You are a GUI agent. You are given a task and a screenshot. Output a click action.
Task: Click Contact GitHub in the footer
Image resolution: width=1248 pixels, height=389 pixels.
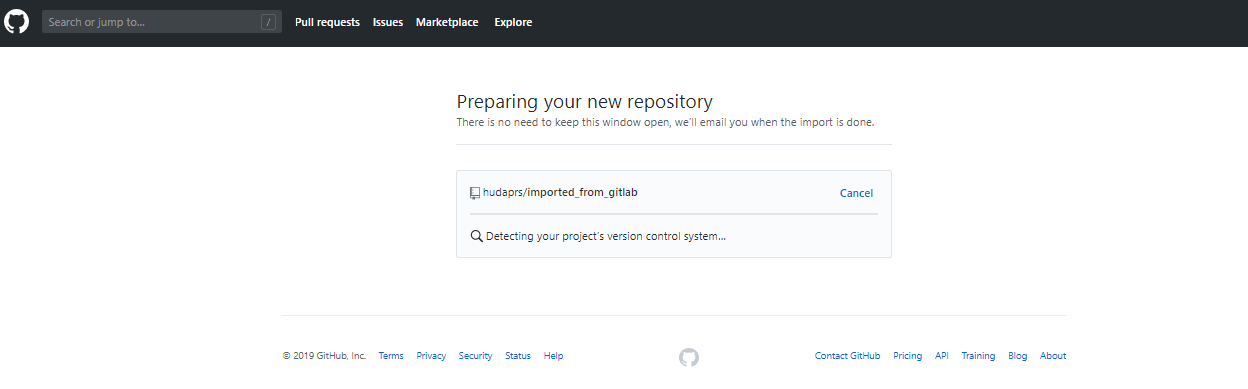848,356
